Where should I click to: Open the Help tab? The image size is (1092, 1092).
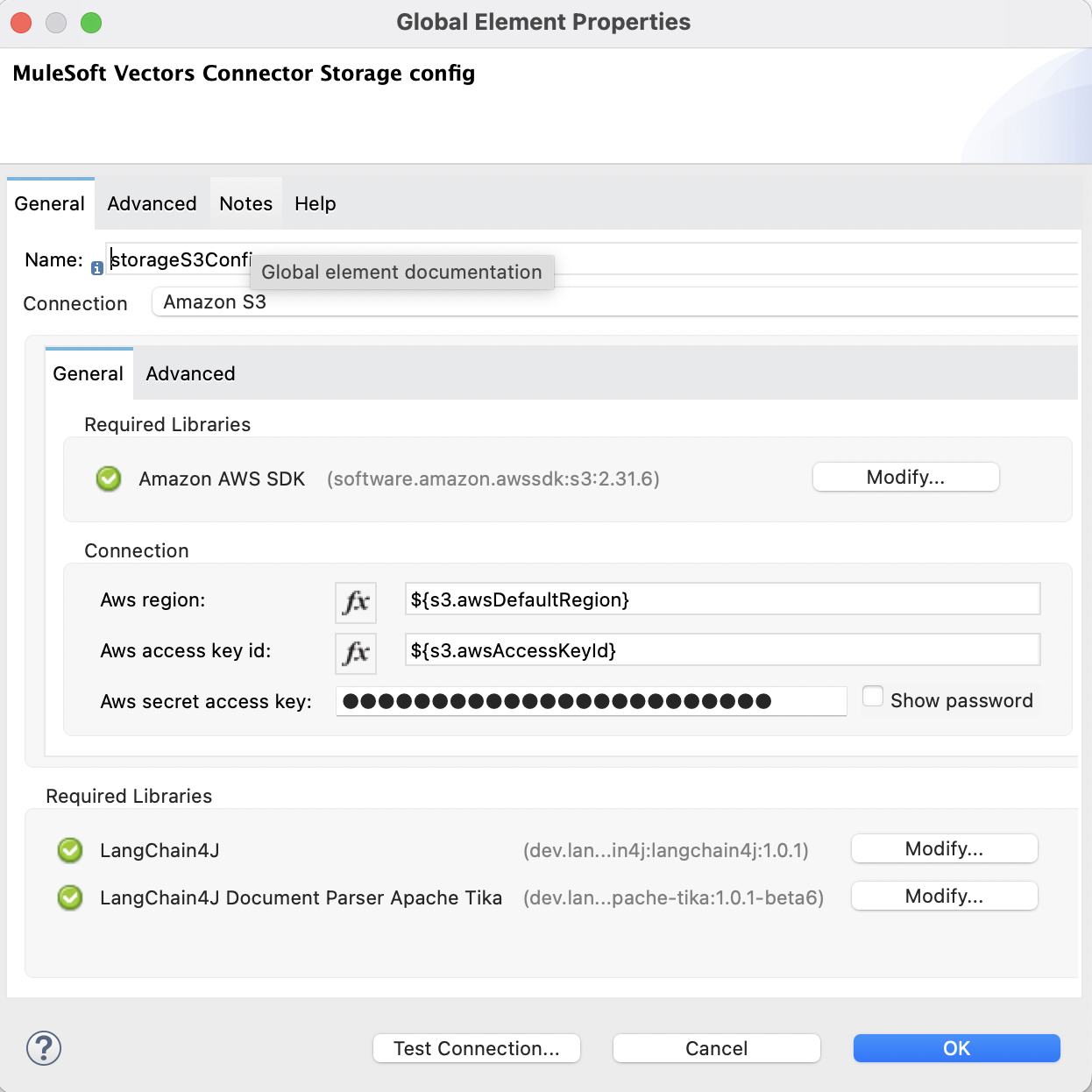click(x=316, y=203)
